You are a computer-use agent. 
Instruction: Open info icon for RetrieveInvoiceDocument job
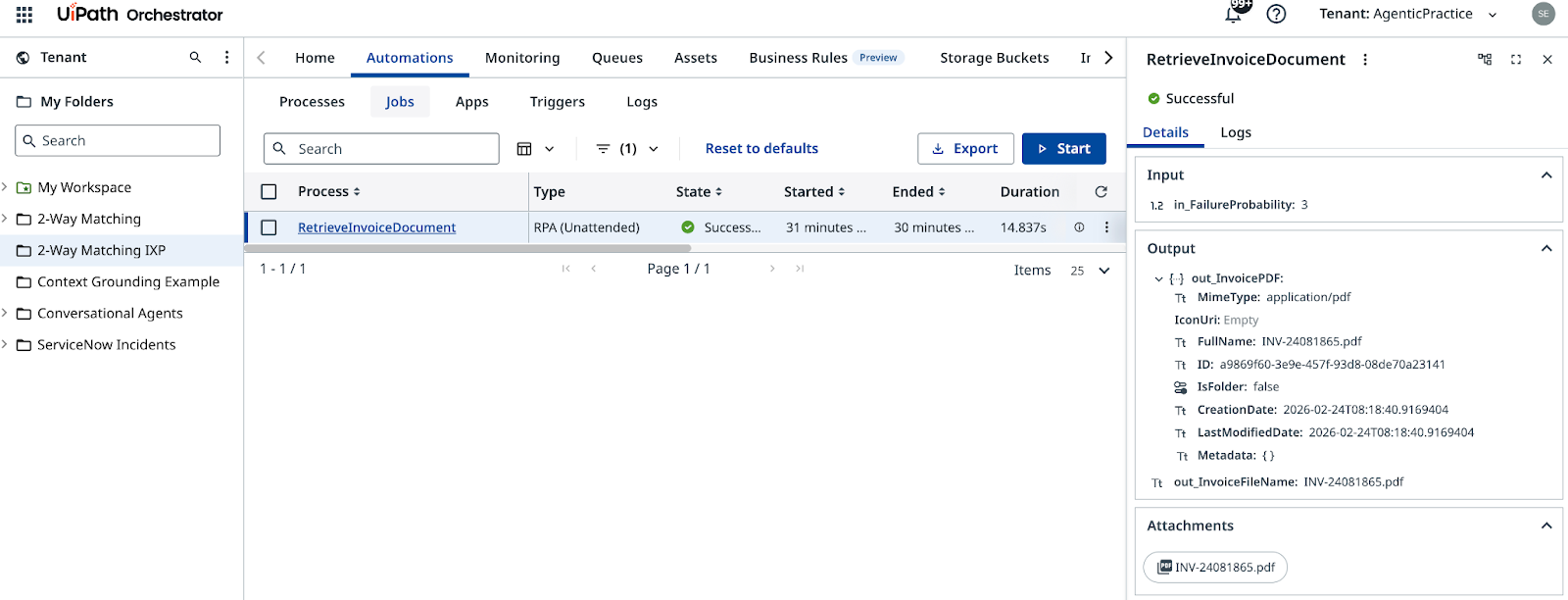1079,227
